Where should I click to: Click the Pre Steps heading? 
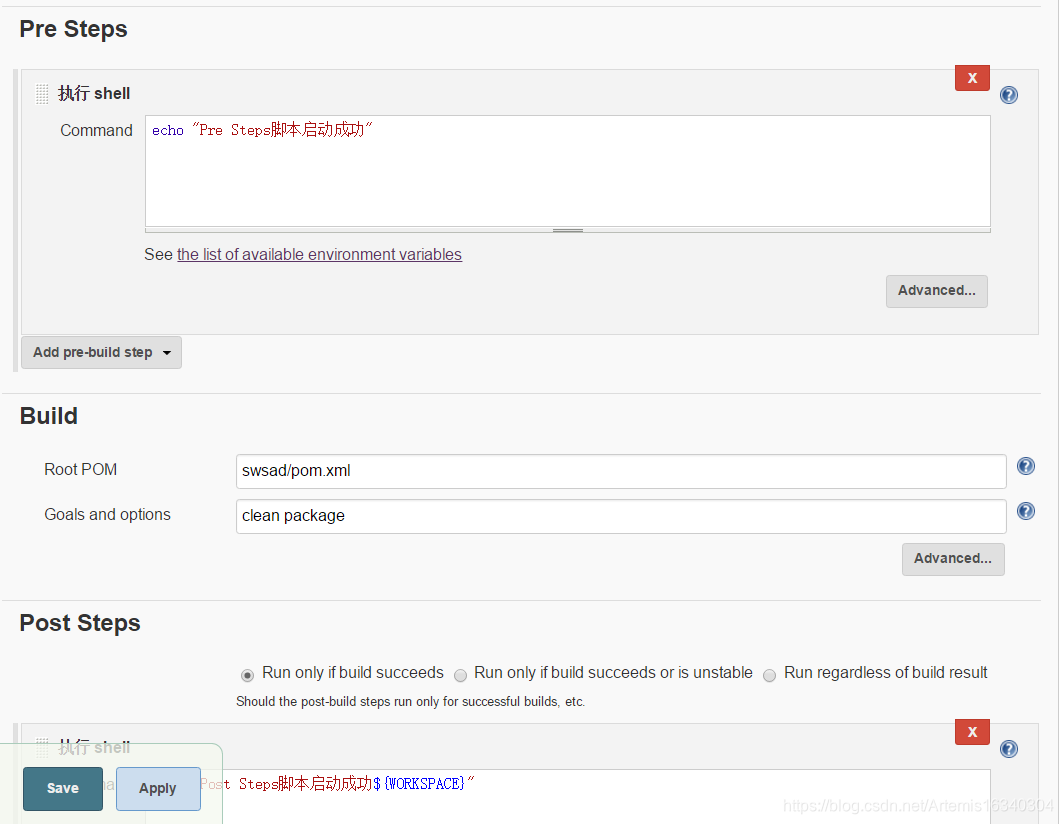[73, 29]
